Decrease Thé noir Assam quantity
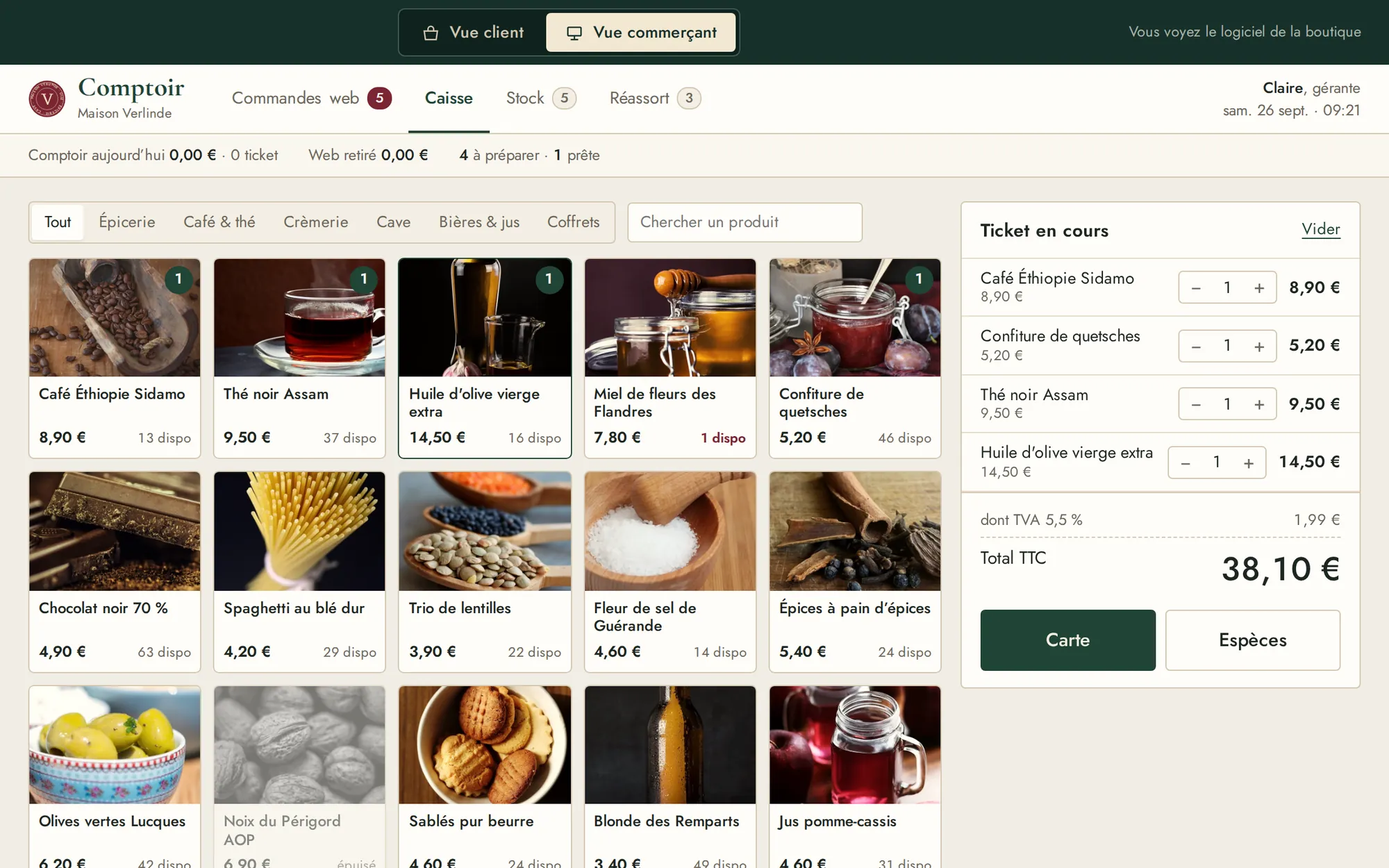Image resolution: width=1389 pixels, height=868 pixels. tap(1196, 404)
